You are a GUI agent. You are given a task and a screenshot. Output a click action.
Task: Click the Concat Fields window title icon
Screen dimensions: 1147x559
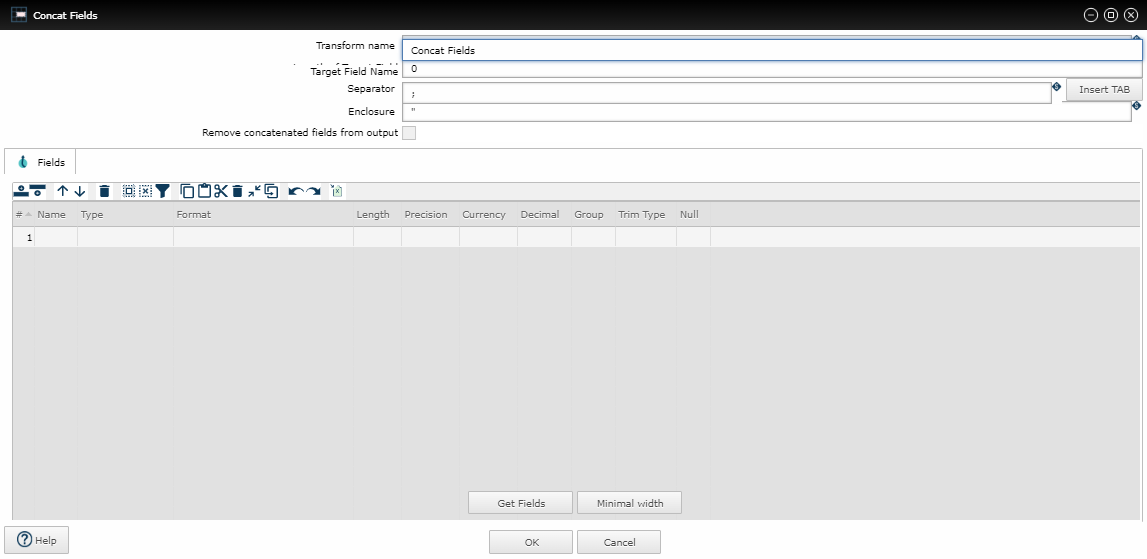[19, 15]
